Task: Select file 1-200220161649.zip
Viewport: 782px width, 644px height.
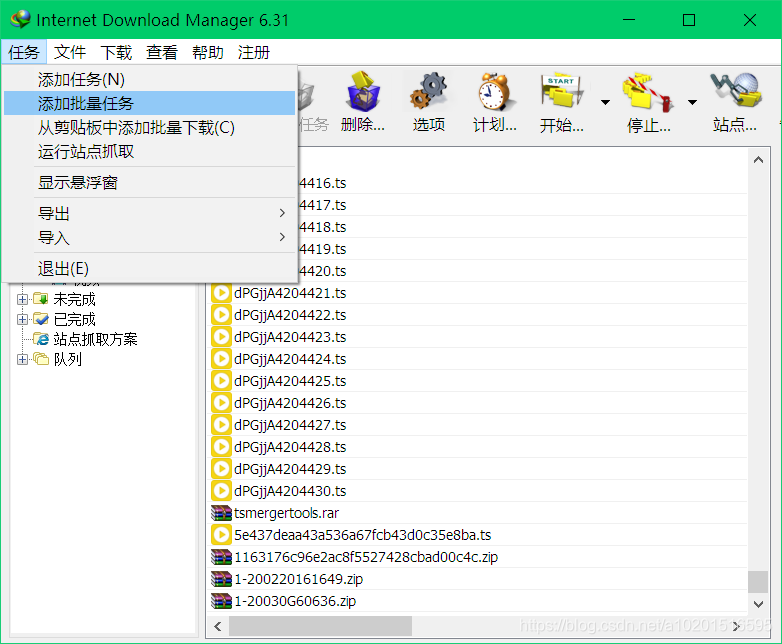Action: point(298,579)
